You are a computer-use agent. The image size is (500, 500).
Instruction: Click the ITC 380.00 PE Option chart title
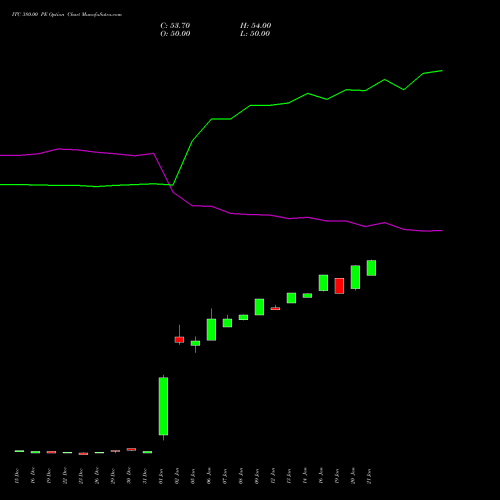point(67,15)
